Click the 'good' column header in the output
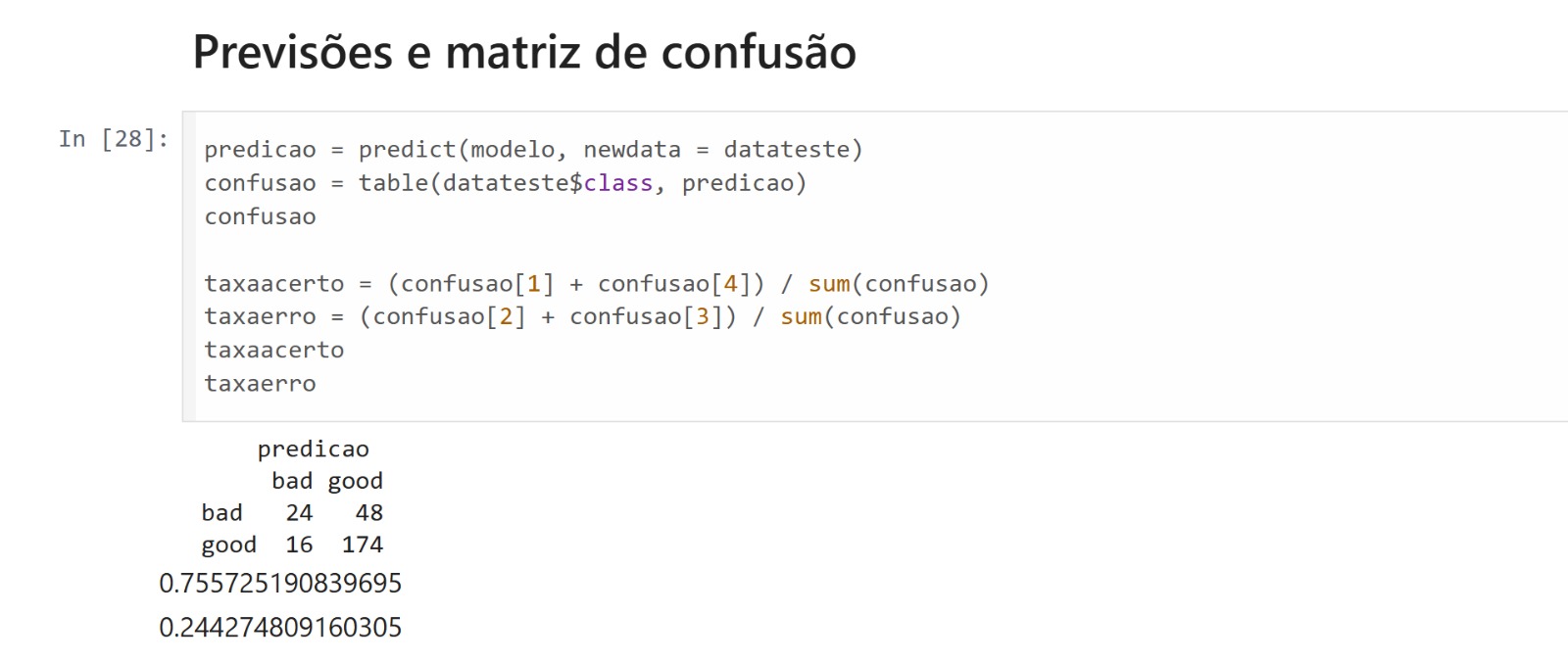Viewport: 1568px width, 663px height. [x=356, y=481]
